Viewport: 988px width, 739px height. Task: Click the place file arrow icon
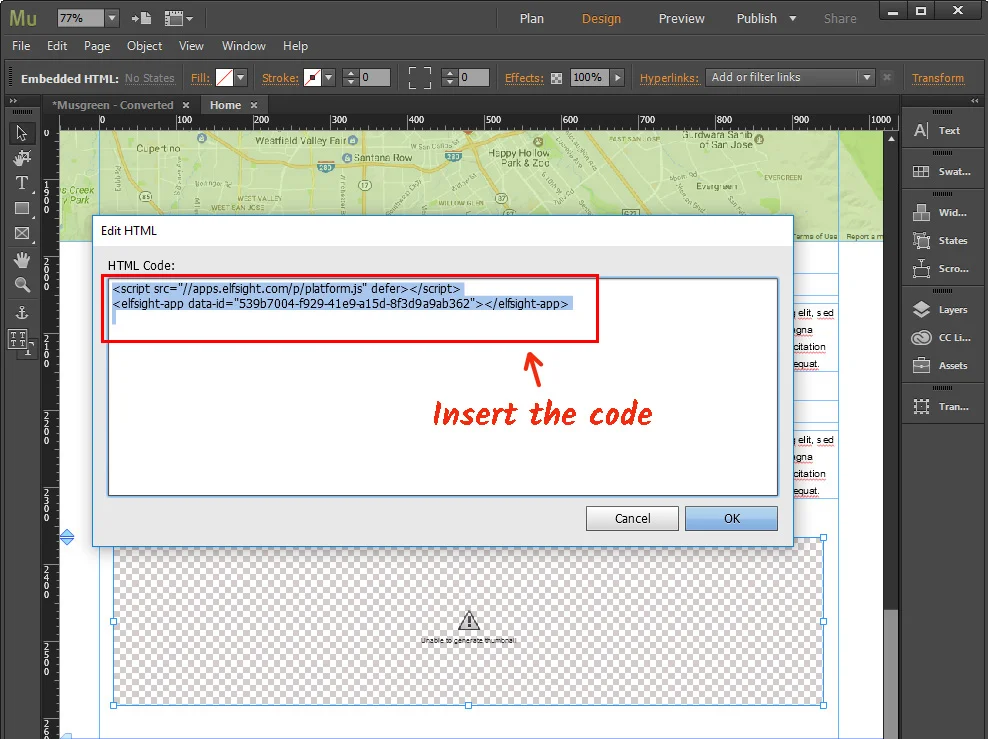pyautogui.click(x=141, y=18)
